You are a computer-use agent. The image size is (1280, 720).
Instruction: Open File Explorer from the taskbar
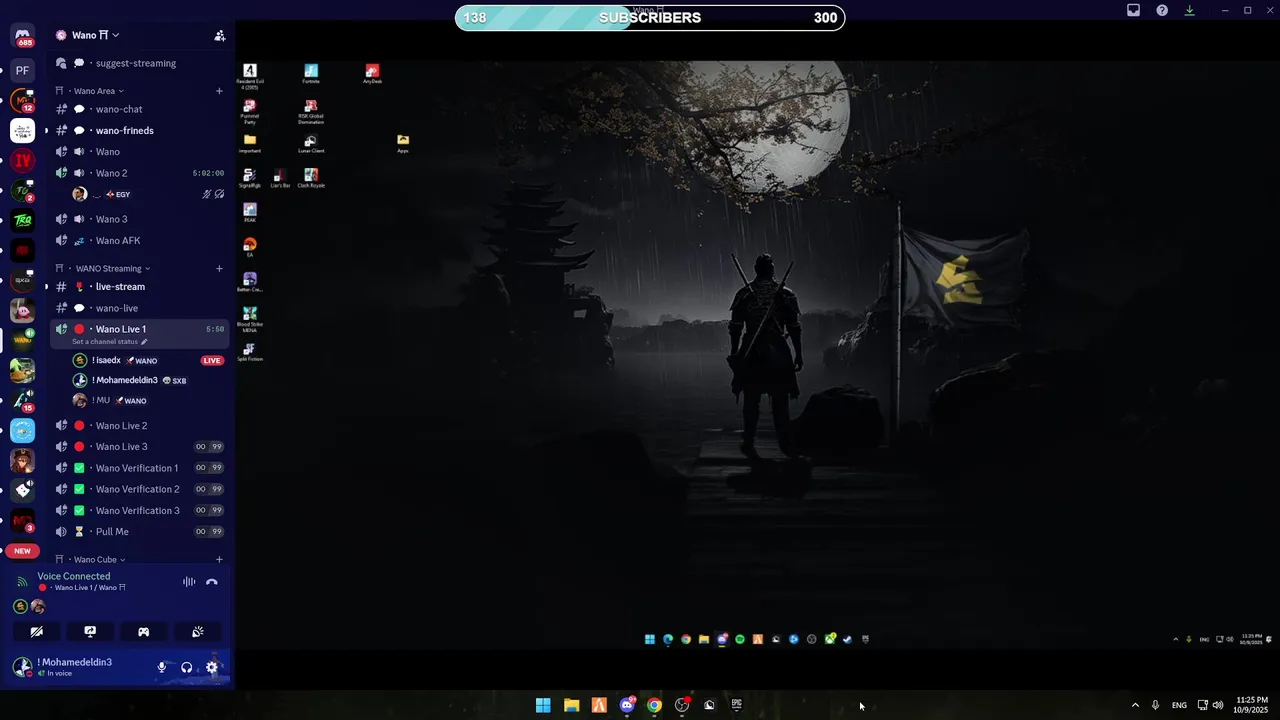click(571, 705)
